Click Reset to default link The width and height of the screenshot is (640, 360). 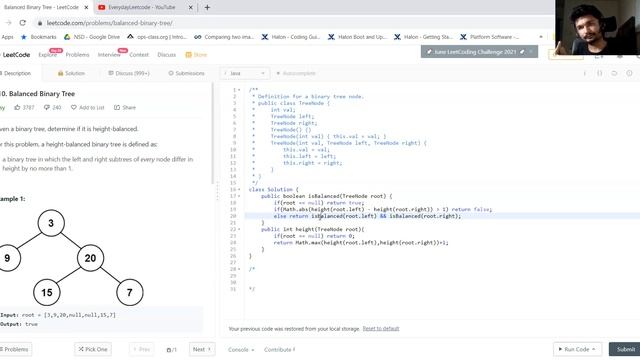point(381,329)
